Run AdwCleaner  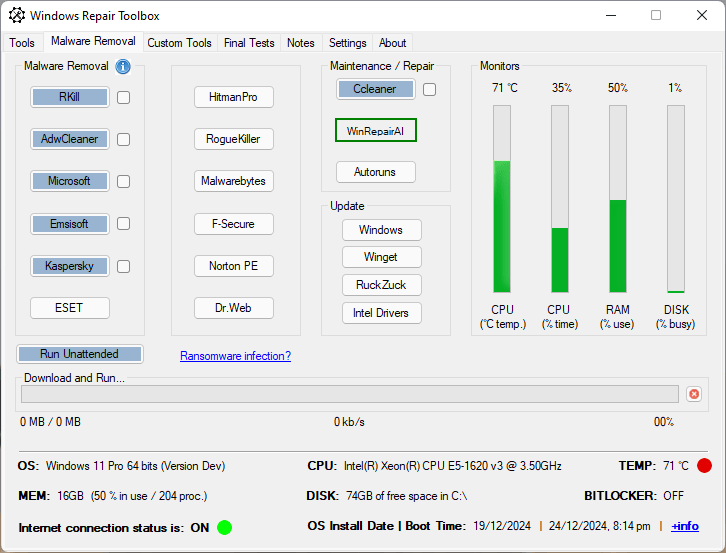point(70,139)
